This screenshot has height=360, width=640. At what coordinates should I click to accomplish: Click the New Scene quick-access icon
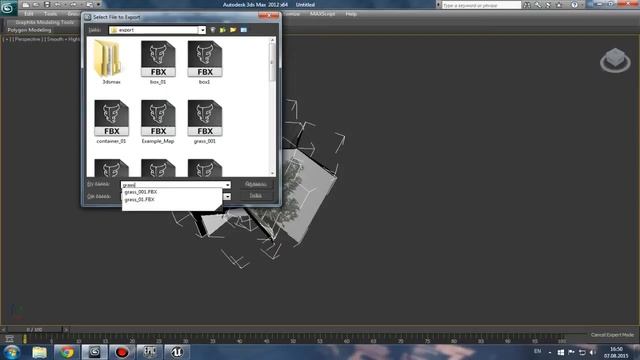coord(26,5)
